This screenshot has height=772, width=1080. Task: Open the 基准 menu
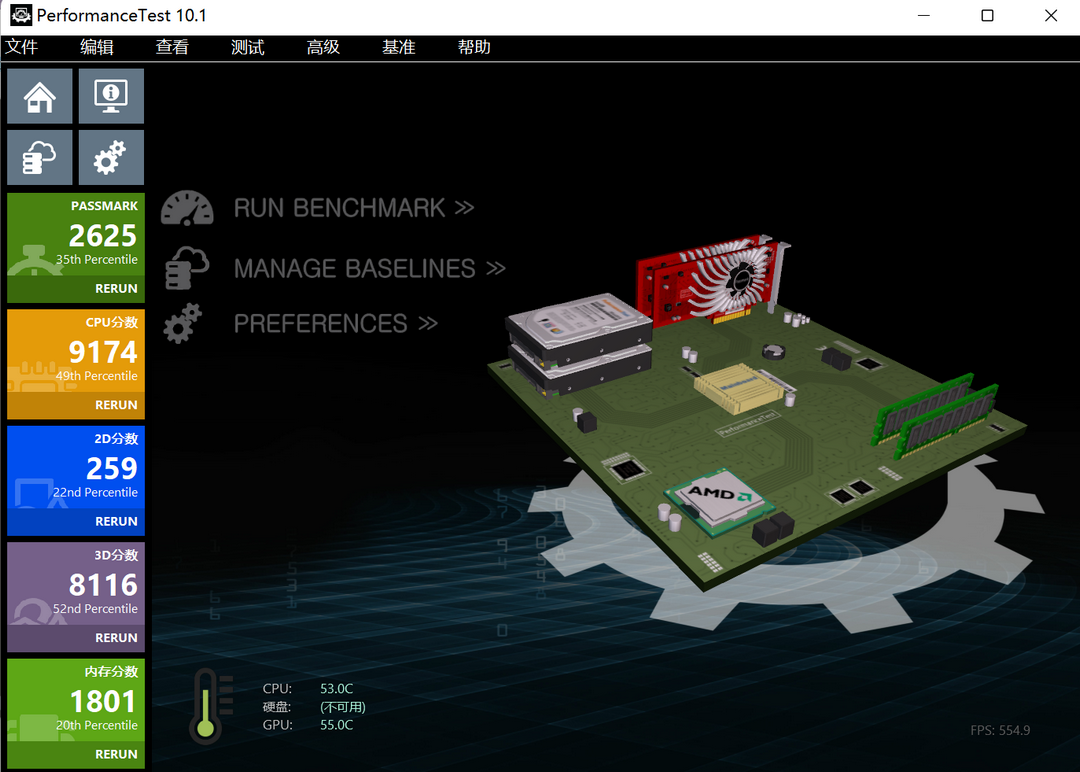coord(399,47)
